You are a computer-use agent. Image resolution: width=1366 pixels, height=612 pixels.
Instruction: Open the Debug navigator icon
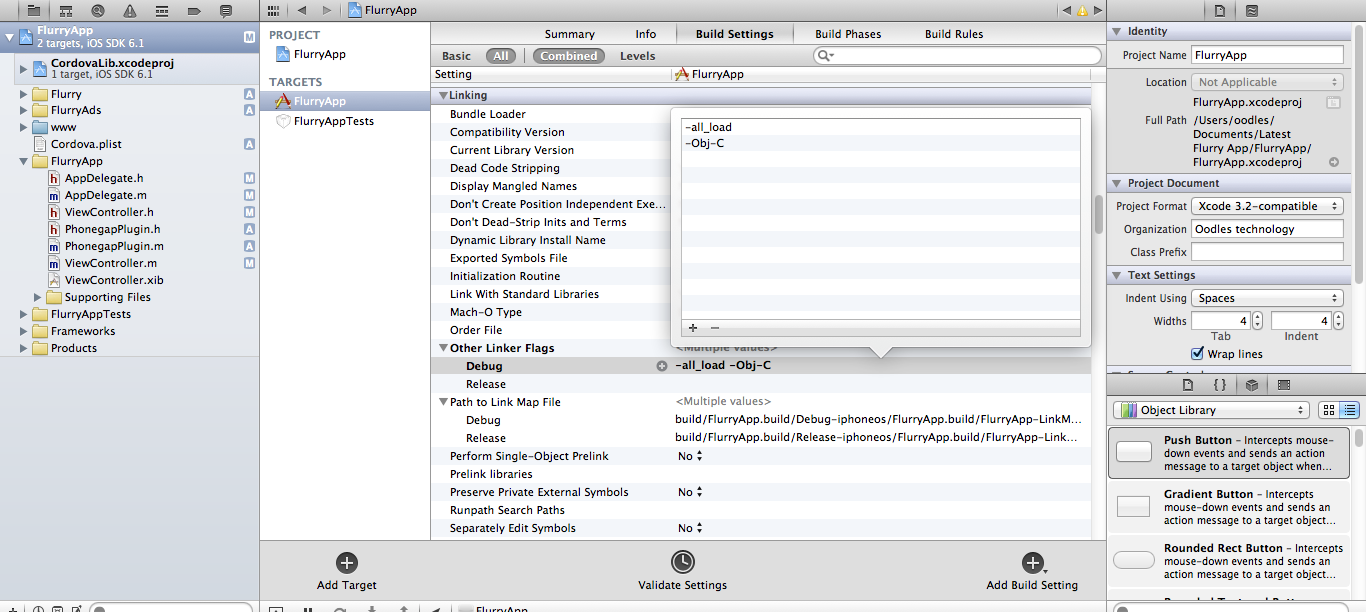pyautogui.click(x=161, y=10)
